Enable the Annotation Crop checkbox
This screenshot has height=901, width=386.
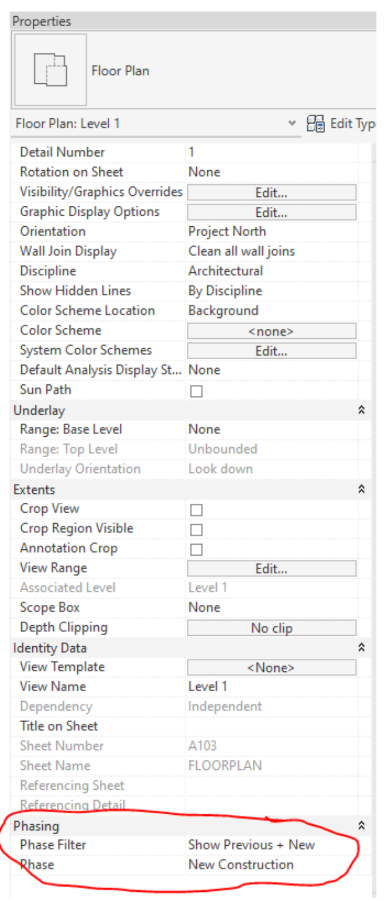(196, 550)
